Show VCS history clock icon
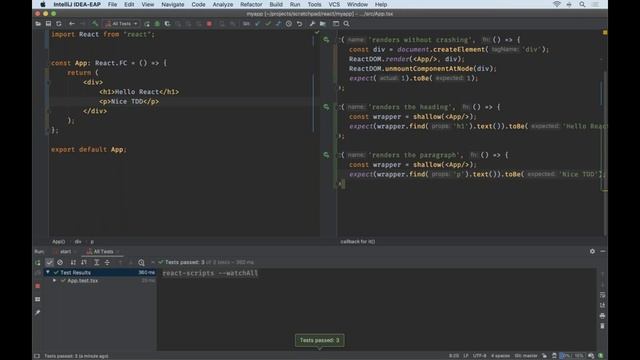The image size is (640, 360). (x=289, y=24)
